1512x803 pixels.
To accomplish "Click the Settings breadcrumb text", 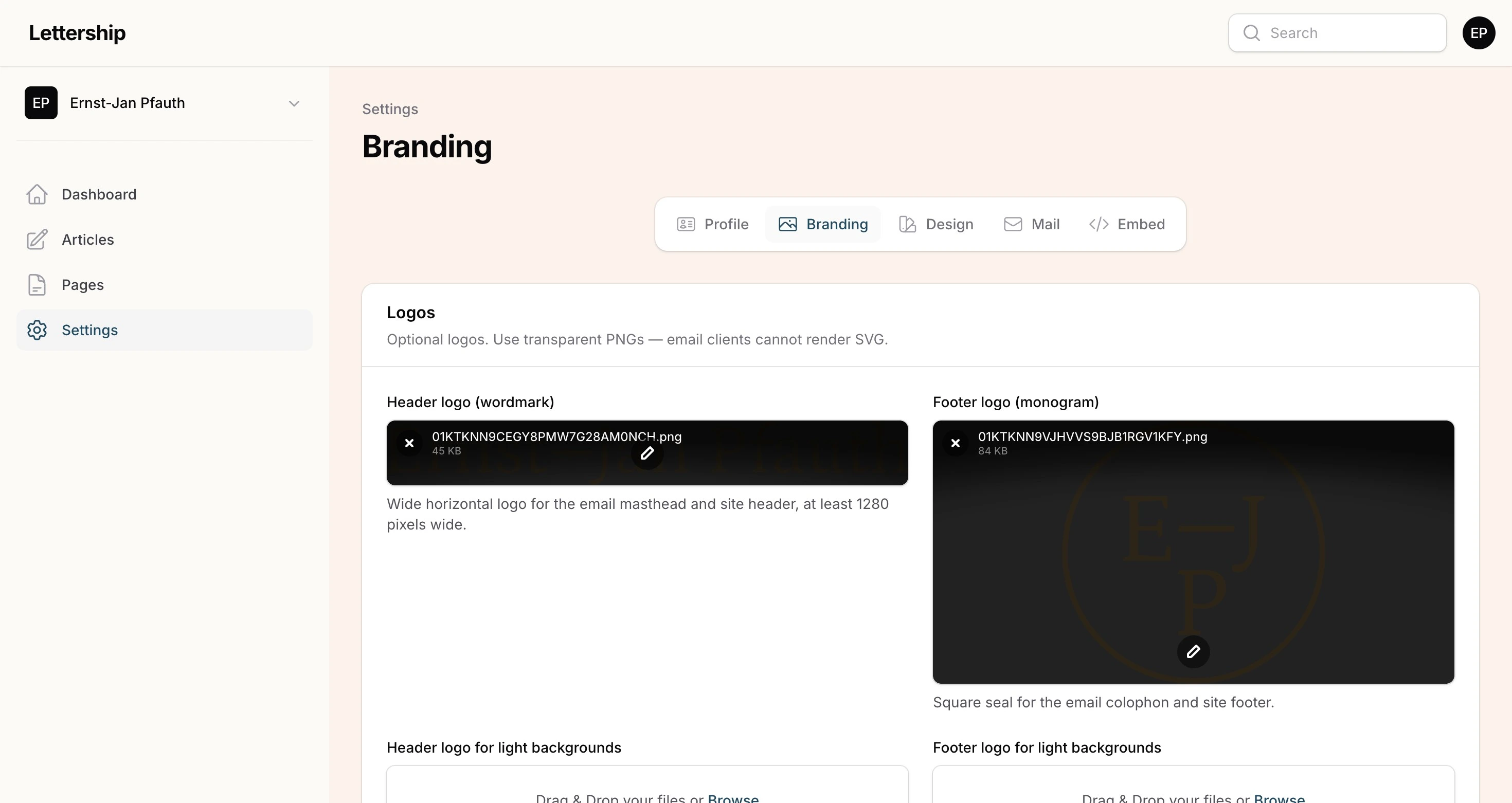I will tap(390, 109).
